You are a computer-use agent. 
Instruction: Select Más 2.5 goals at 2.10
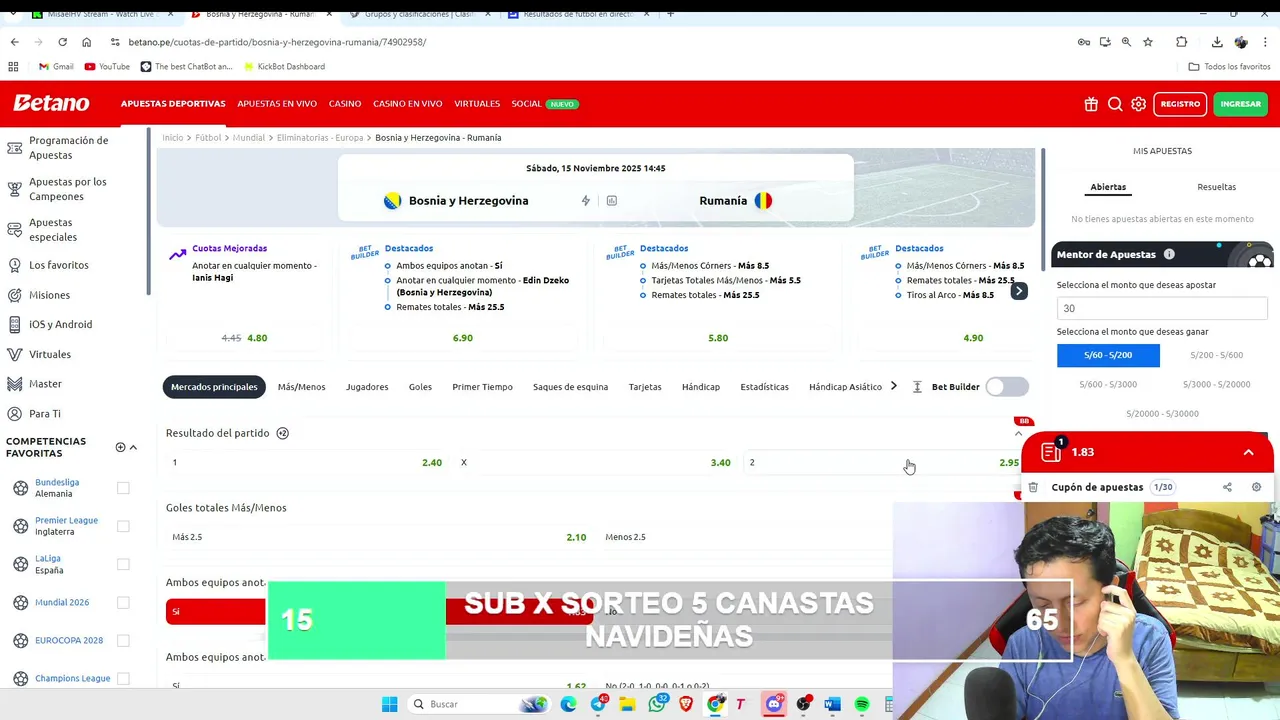pos(379,537)
